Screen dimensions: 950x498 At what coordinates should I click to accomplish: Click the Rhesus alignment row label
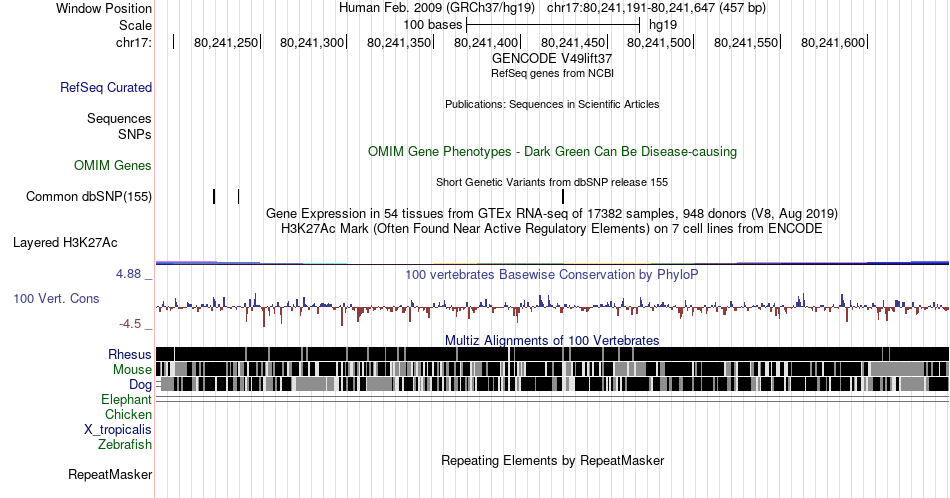(130, 354)
